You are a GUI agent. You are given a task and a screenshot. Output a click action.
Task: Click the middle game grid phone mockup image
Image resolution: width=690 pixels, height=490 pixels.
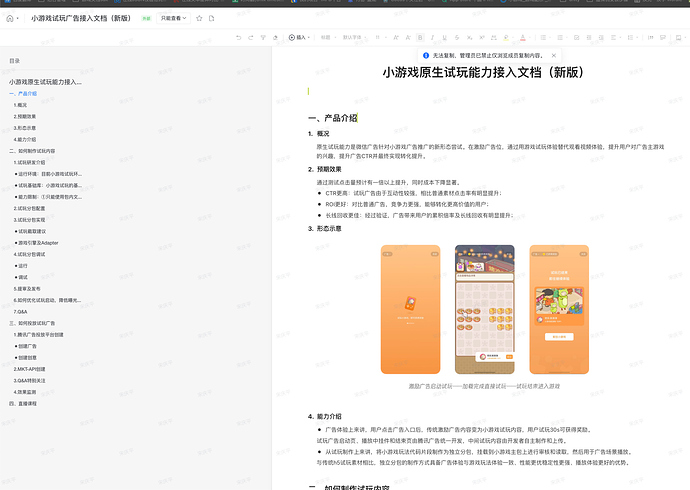click(x=484, y=309)
